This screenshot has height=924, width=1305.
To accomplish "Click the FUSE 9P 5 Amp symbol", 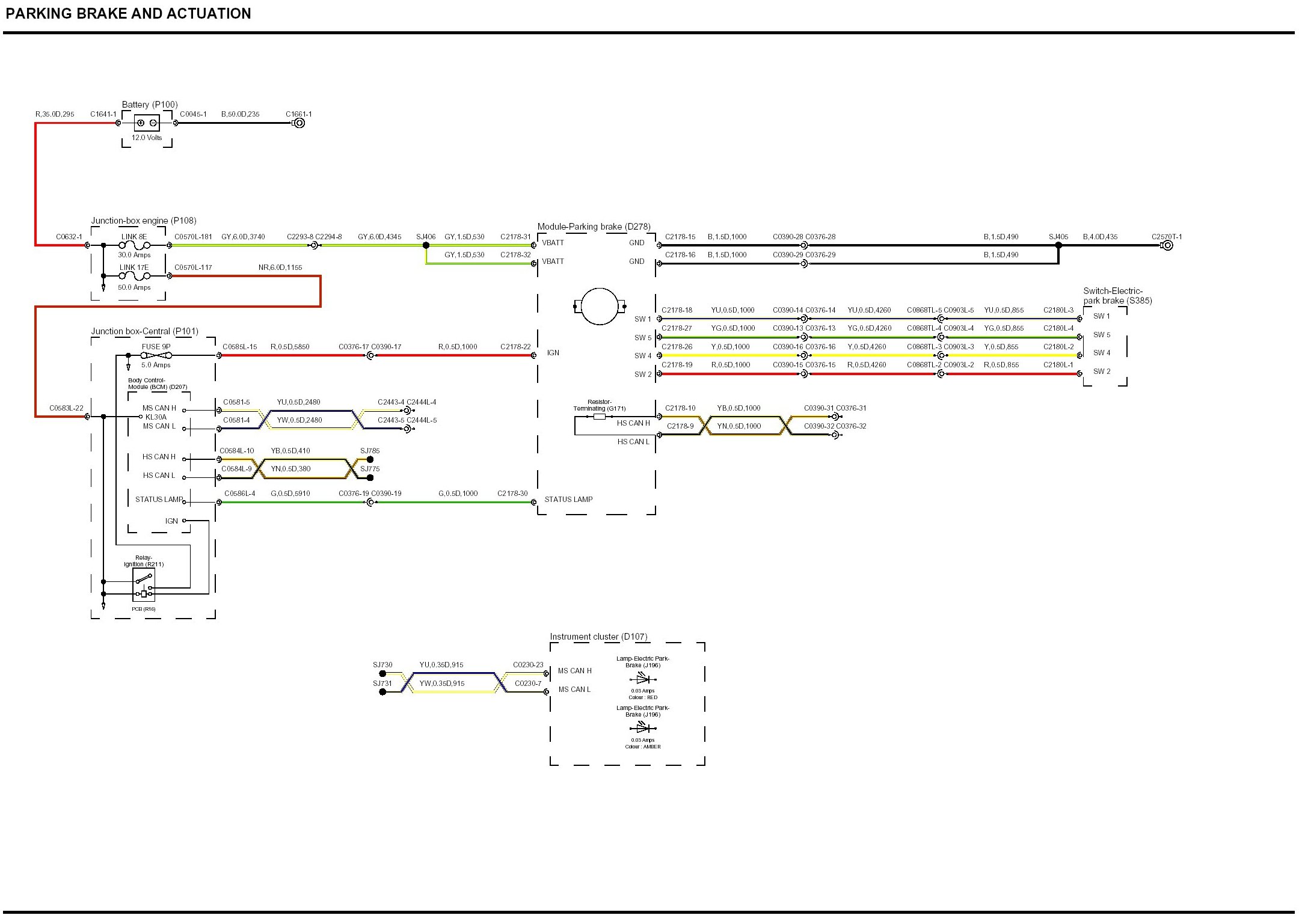I will pyautogui.click(x=156, y=355).
